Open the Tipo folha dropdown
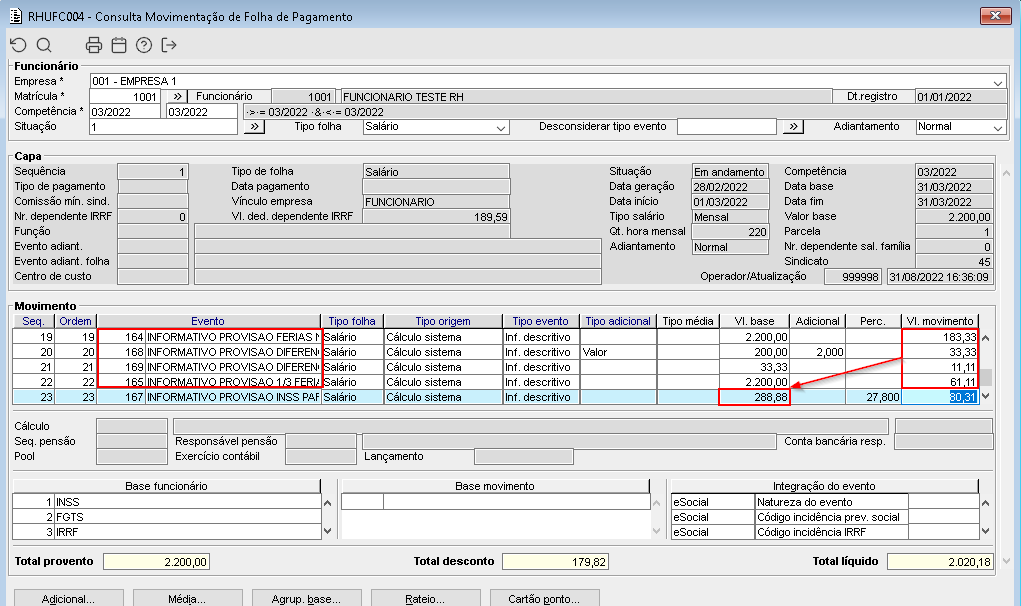This screenshot has height=606, width=1021. [x=501, y=128]
